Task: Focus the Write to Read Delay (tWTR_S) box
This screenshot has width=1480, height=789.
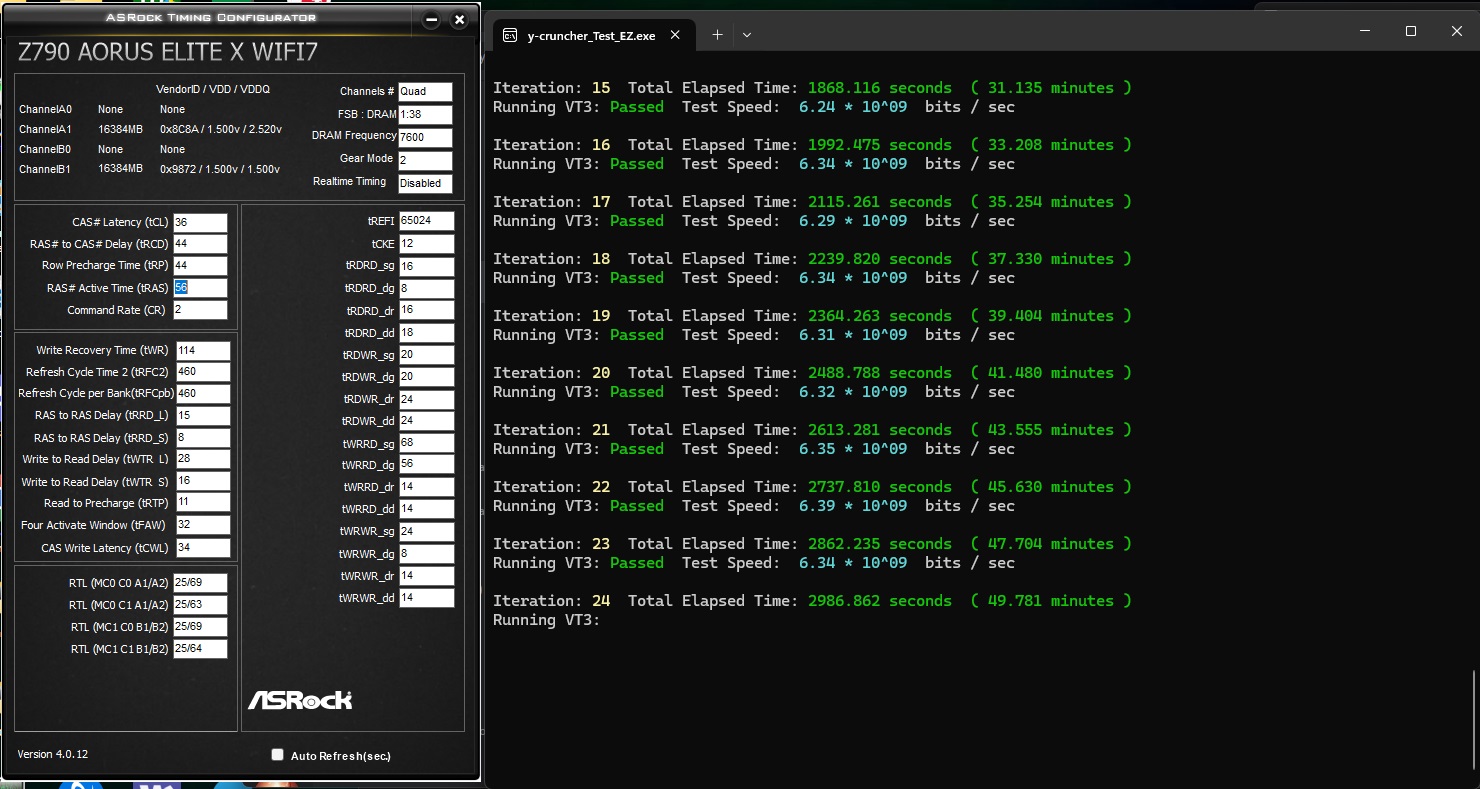Action: coord(203,481)
